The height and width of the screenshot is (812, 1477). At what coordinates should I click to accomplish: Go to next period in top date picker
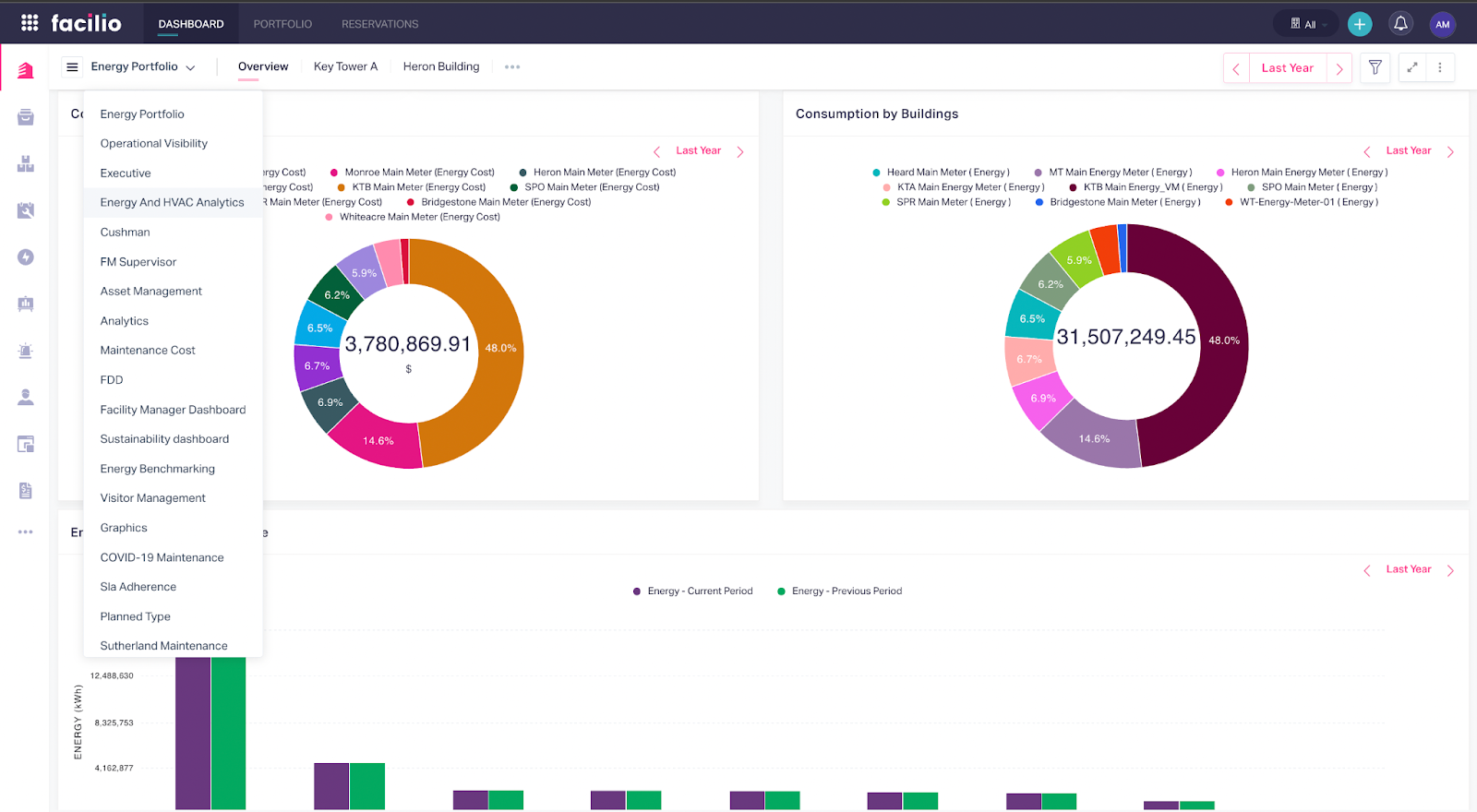click(x=1339, y=68)
